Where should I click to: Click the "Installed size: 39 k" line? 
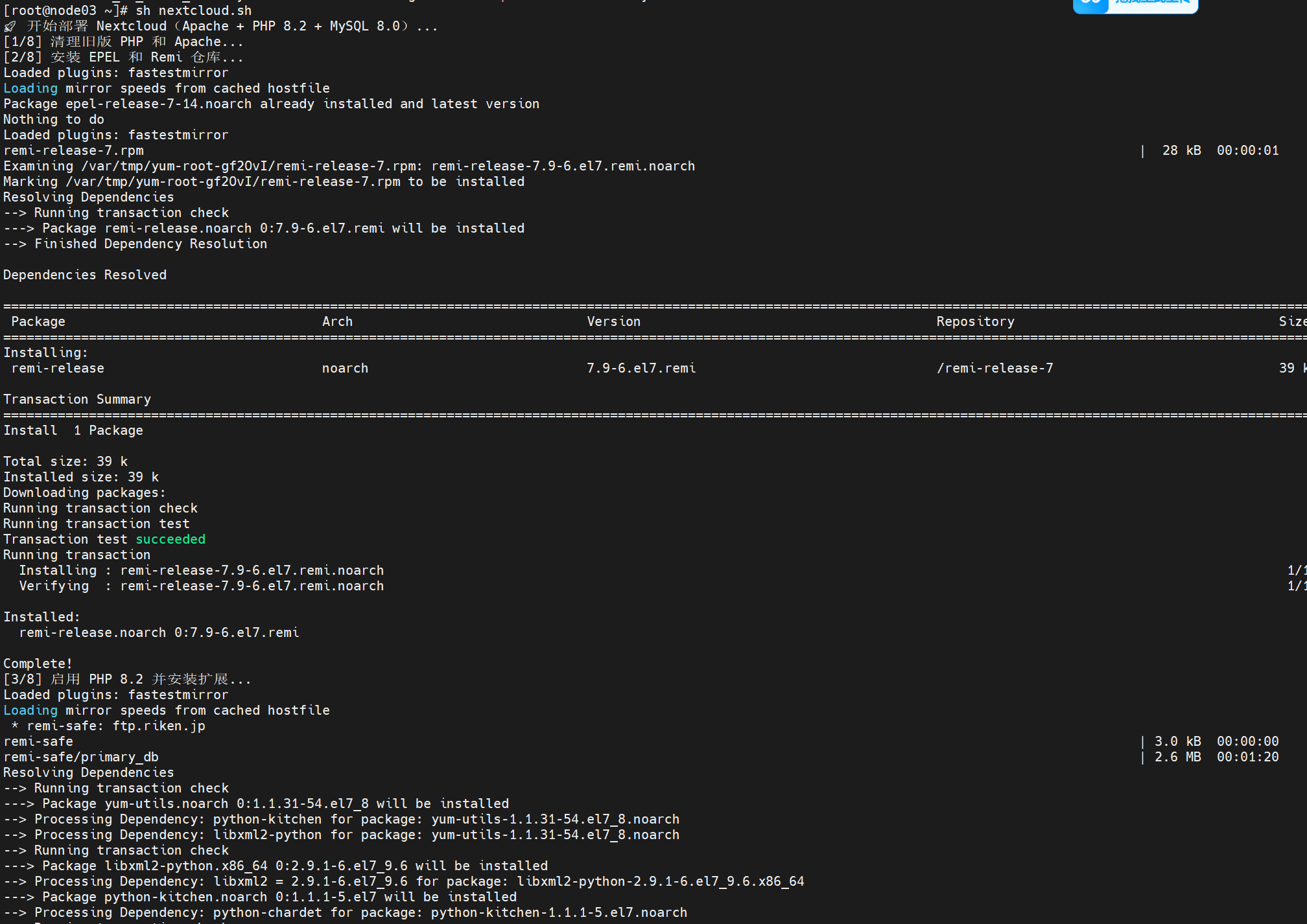pyautogui.click(x=81, y=477)
